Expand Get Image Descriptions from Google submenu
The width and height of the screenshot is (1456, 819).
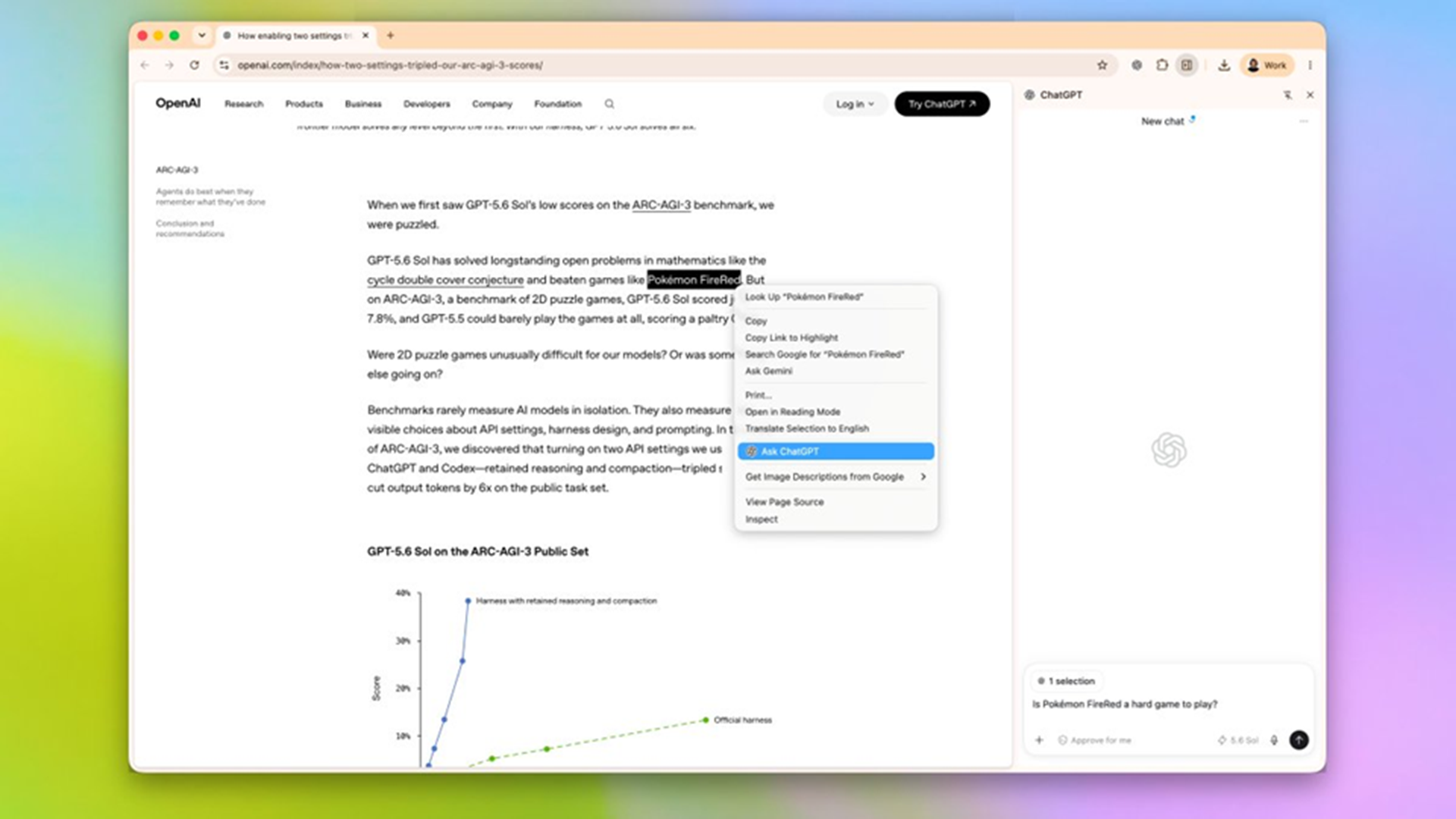836,477
